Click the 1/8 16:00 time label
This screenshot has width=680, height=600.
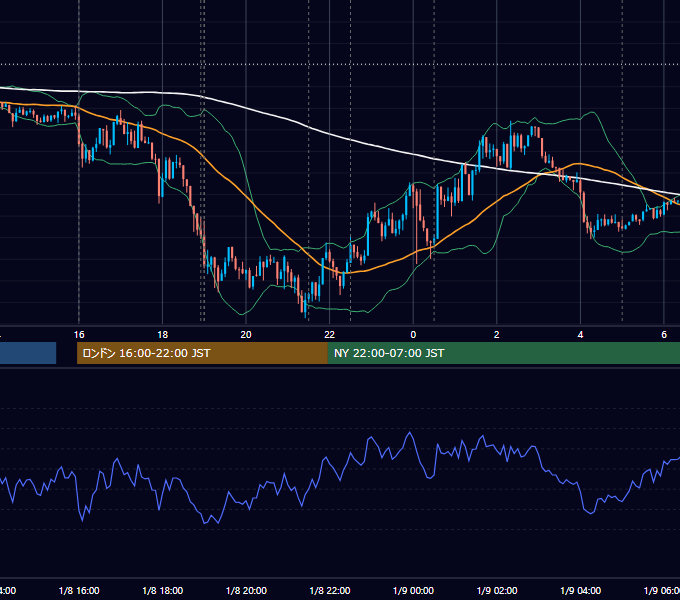coord(79,590)
